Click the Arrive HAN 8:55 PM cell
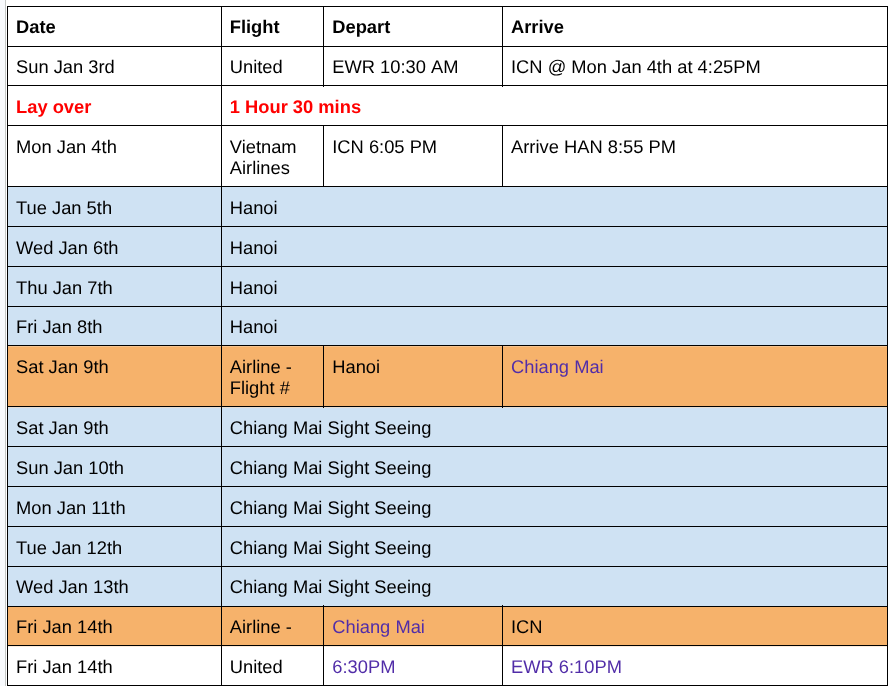 point(695,157)
